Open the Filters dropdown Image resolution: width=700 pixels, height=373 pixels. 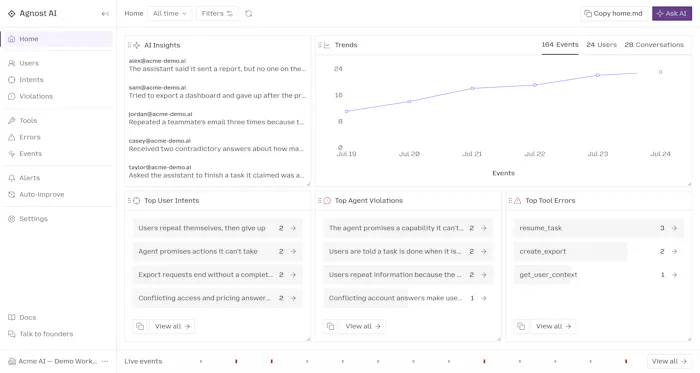click(x=217, y=14)
